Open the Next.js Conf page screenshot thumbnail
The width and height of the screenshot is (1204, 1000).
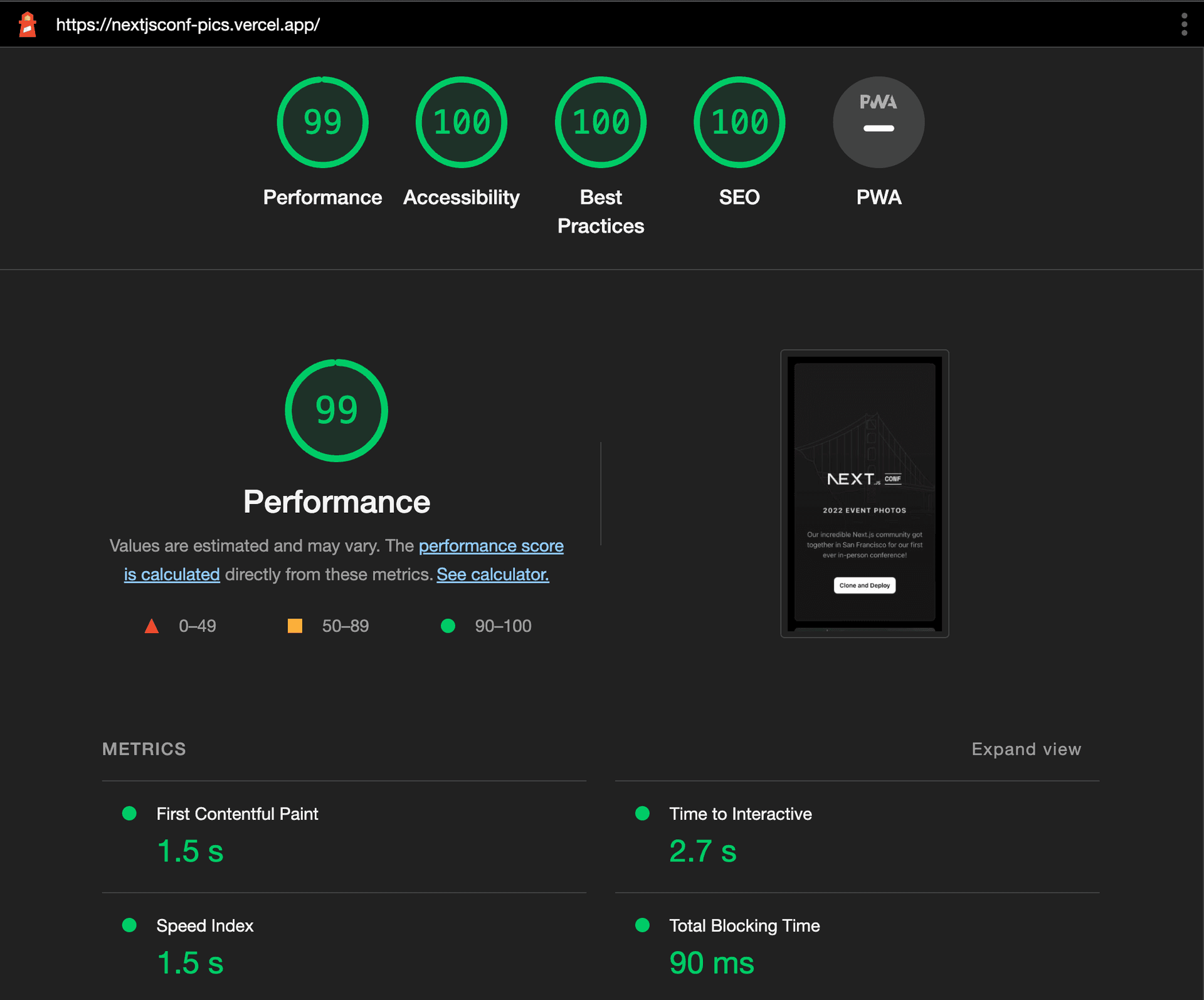click(x=864, y=493)
